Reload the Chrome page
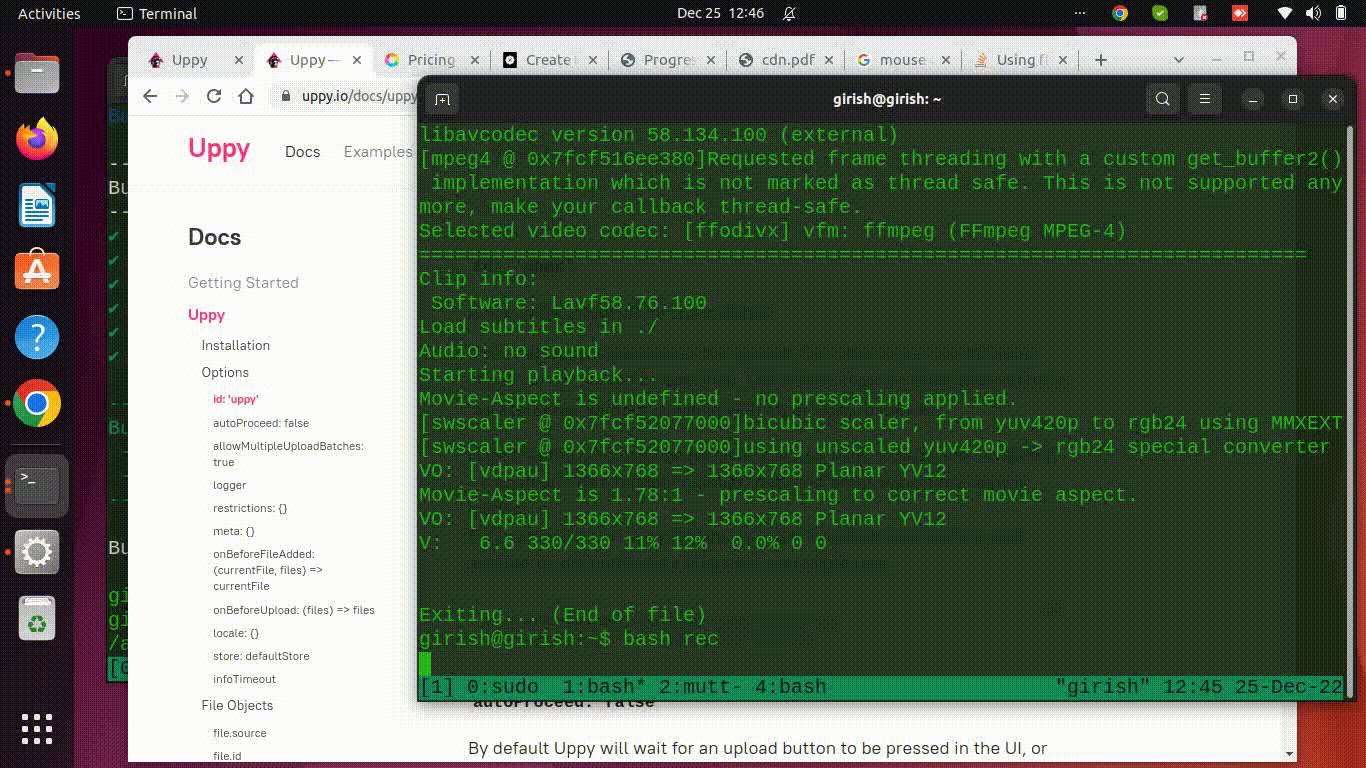 (214, 96)
